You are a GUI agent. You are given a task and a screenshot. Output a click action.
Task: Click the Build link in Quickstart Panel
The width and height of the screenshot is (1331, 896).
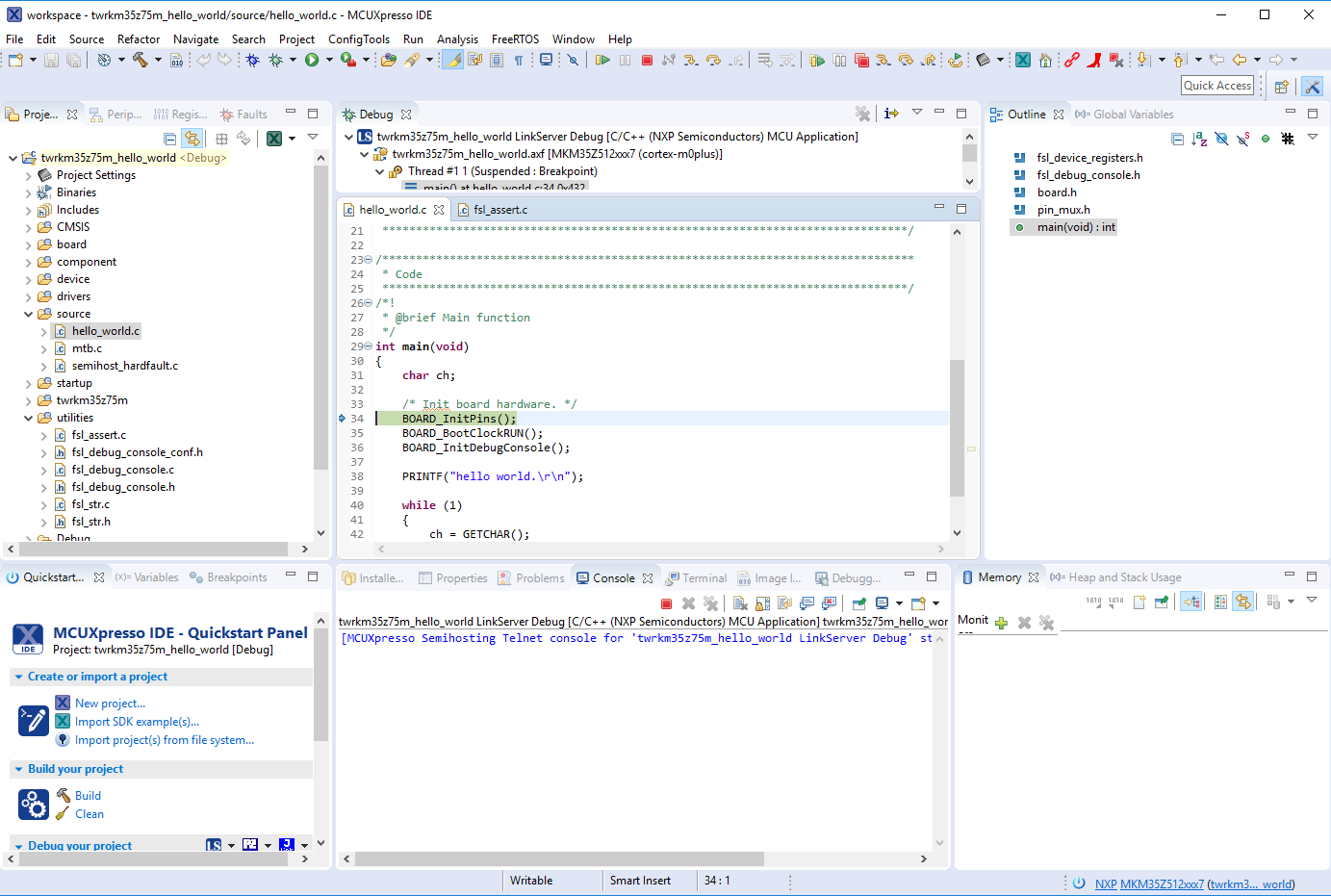click(x=88, y=796)
